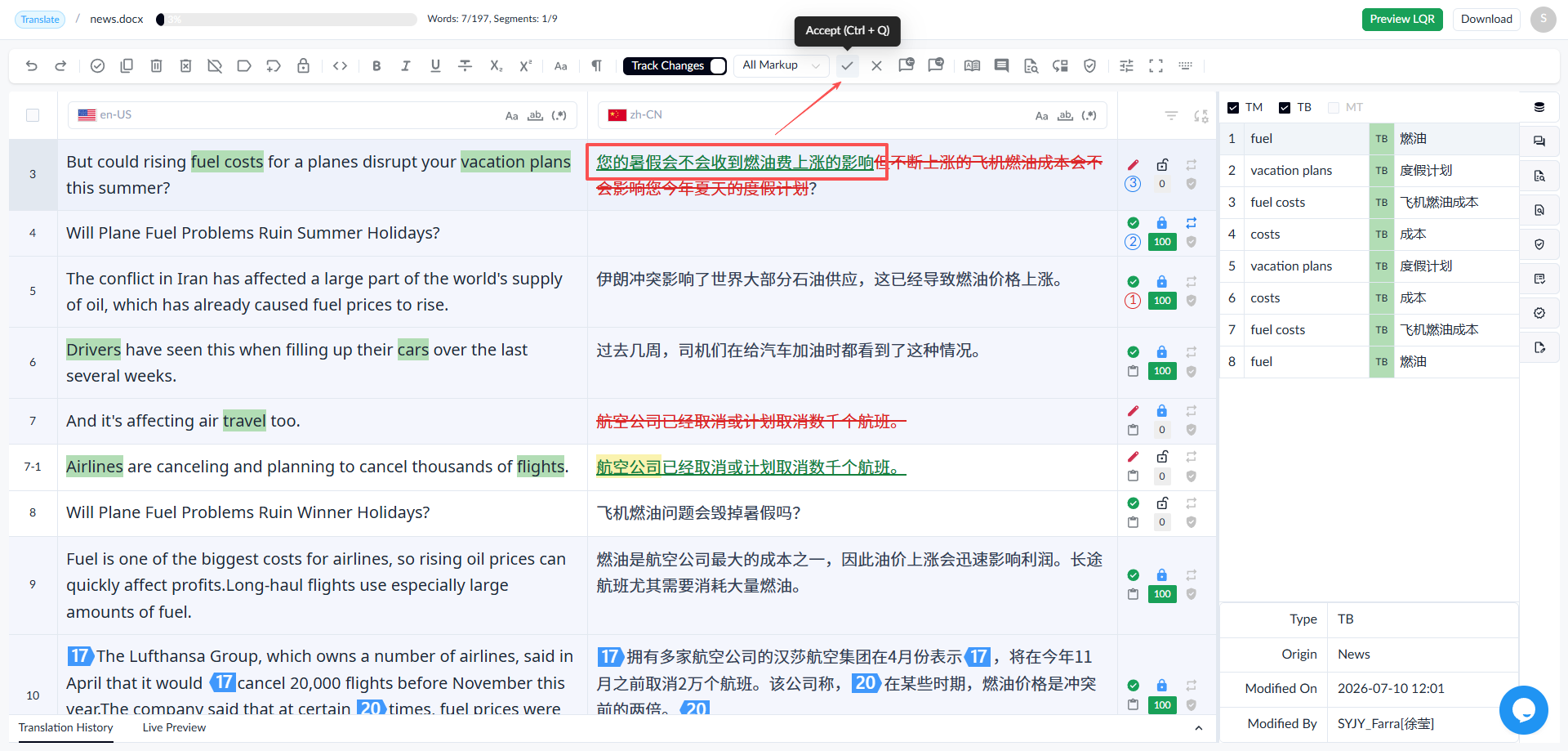Click the Bold formatting icon

(x=376, y=66)
